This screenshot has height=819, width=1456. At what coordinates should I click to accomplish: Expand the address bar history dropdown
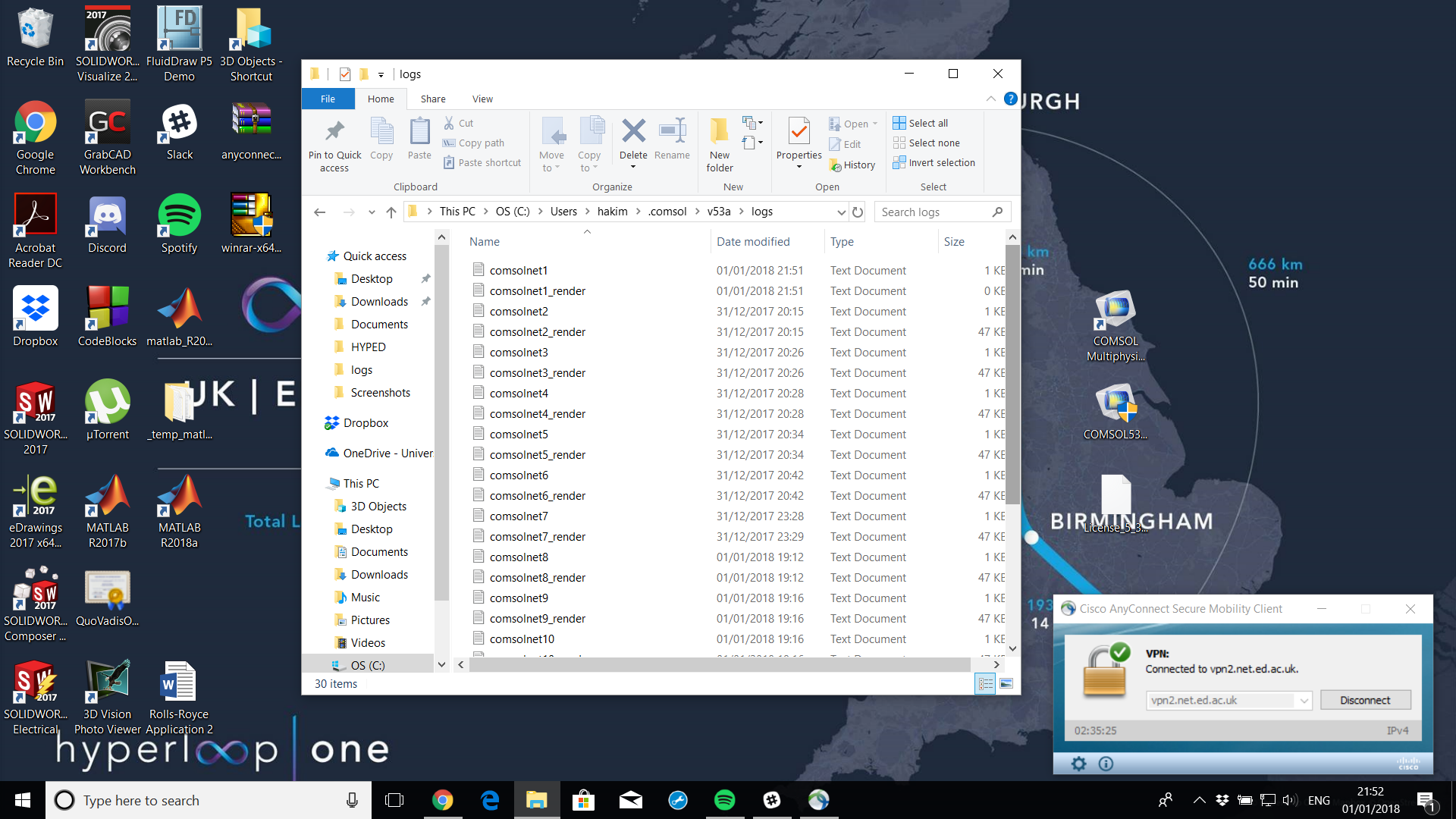(x=841, y=212)
